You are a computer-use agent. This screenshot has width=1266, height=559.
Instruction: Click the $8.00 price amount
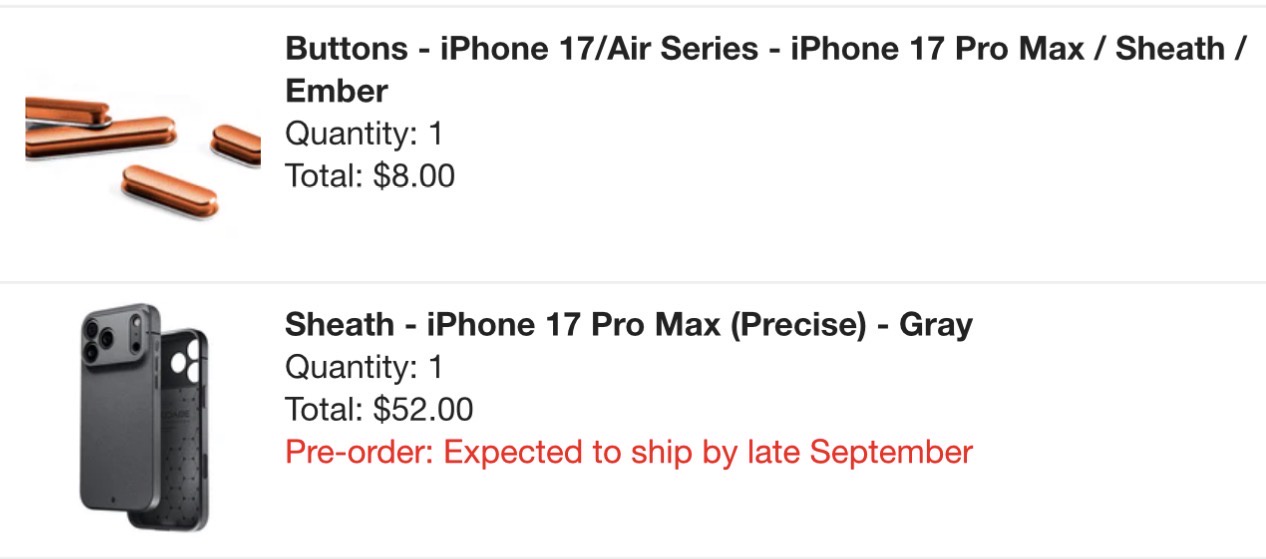point(414,176)
